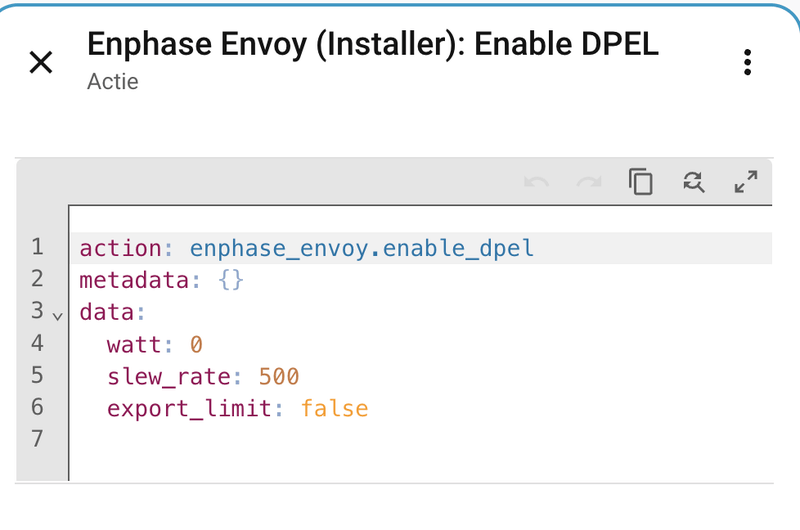
Task: Open find and replace in editor
Action: point(694,182)
